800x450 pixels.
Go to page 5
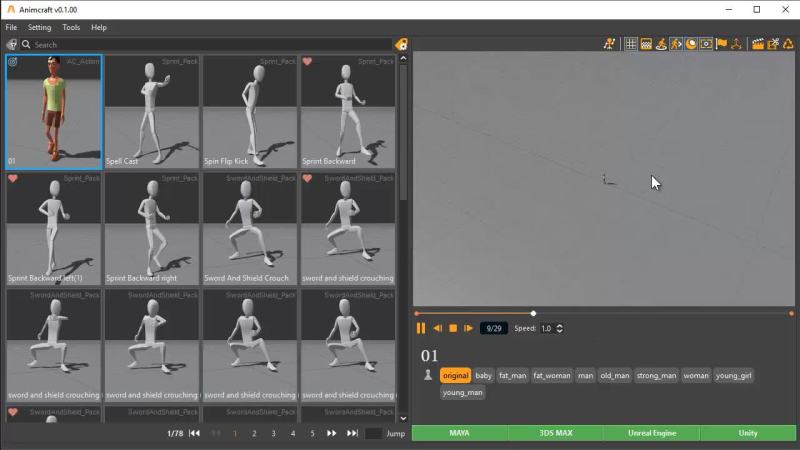click(x=312, y=433)
